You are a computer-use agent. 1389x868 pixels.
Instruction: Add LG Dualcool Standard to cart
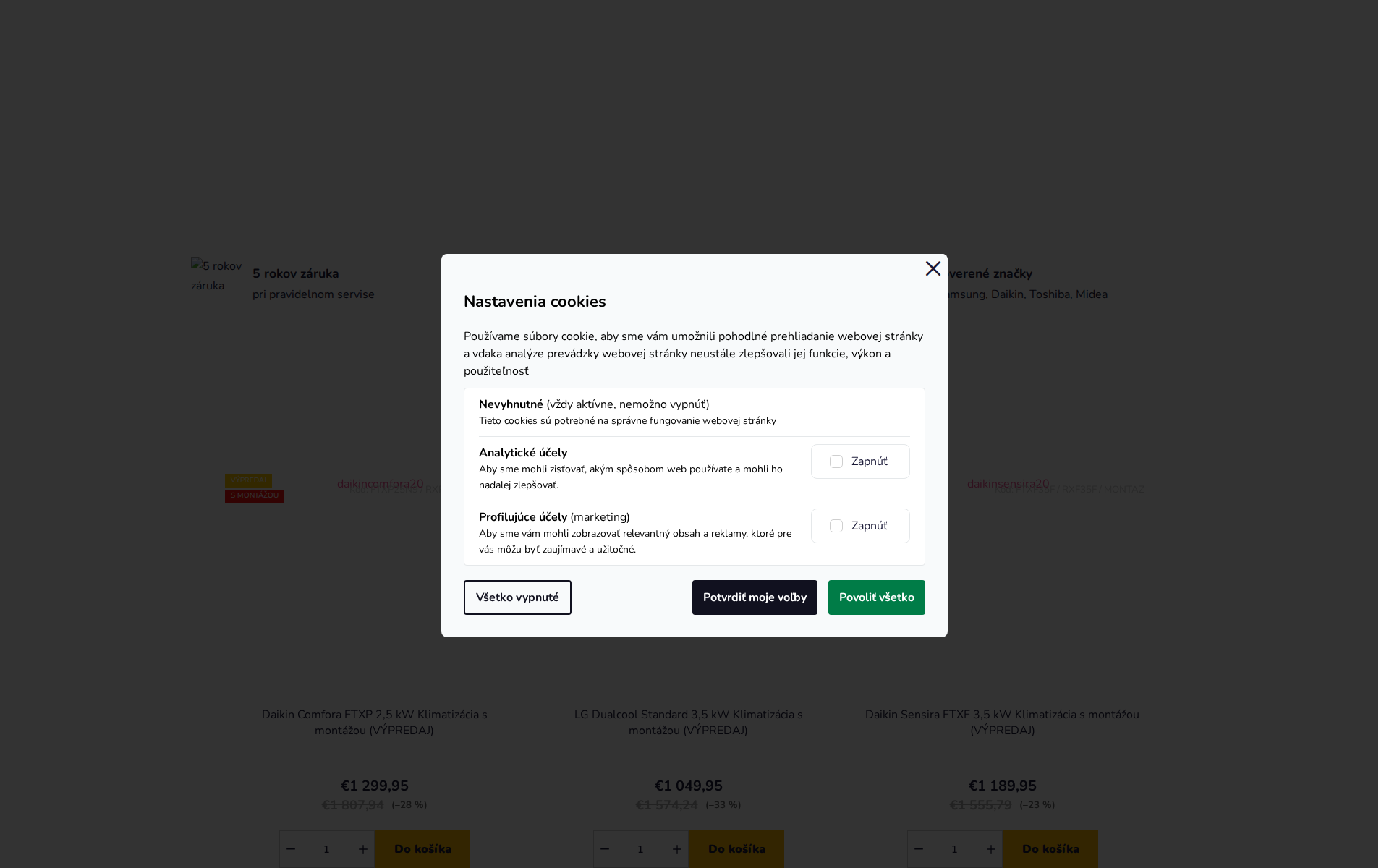coord(736,849)
